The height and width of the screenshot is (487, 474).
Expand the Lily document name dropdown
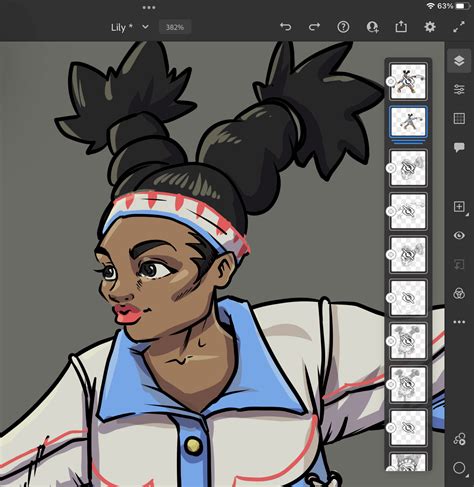(145, 27)
